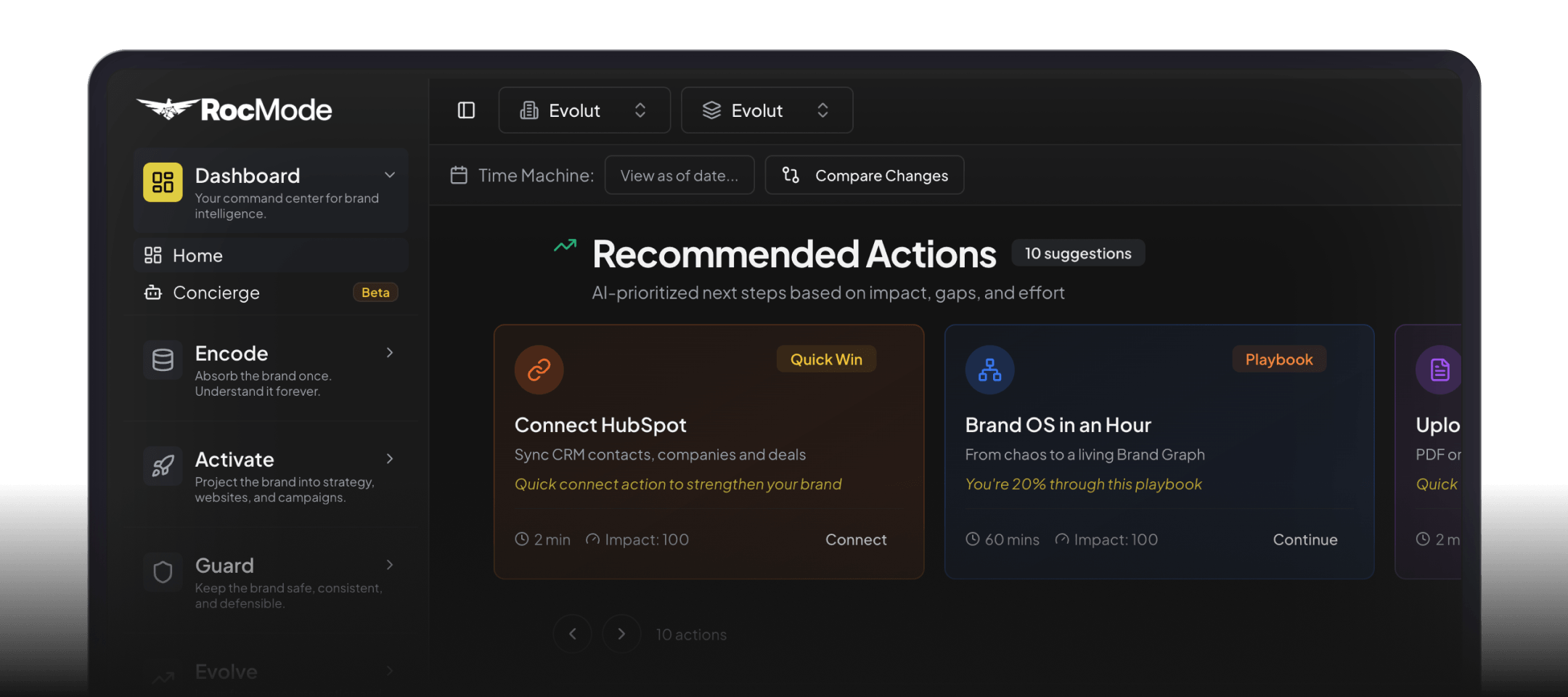Click the Evolve trend icon in sidebar
Screen dimensions: 1568x697
point(163,677)
